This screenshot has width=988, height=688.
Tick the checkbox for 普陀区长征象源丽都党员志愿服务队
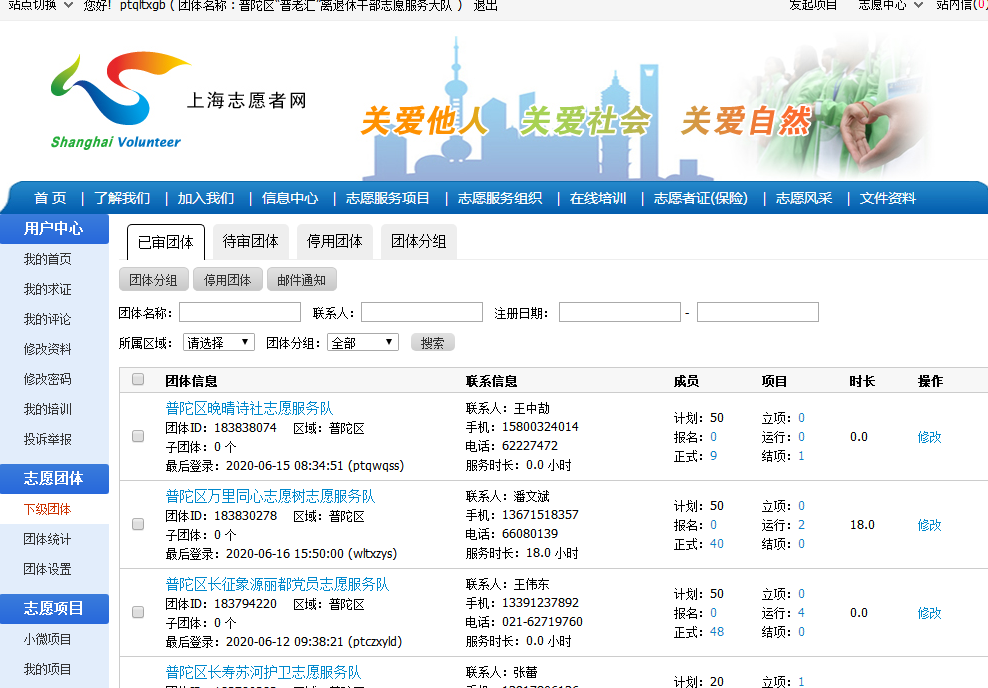point(138,612)
